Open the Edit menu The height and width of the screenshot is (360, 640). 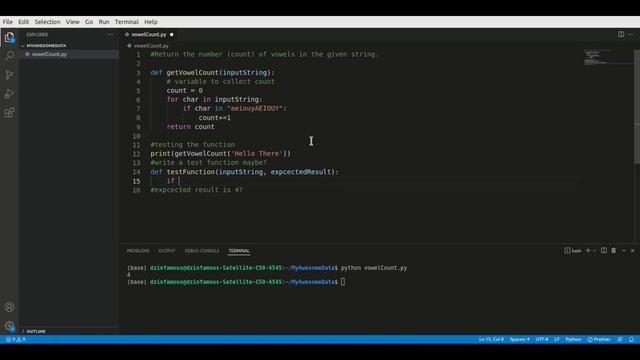[x=24, y=22]
